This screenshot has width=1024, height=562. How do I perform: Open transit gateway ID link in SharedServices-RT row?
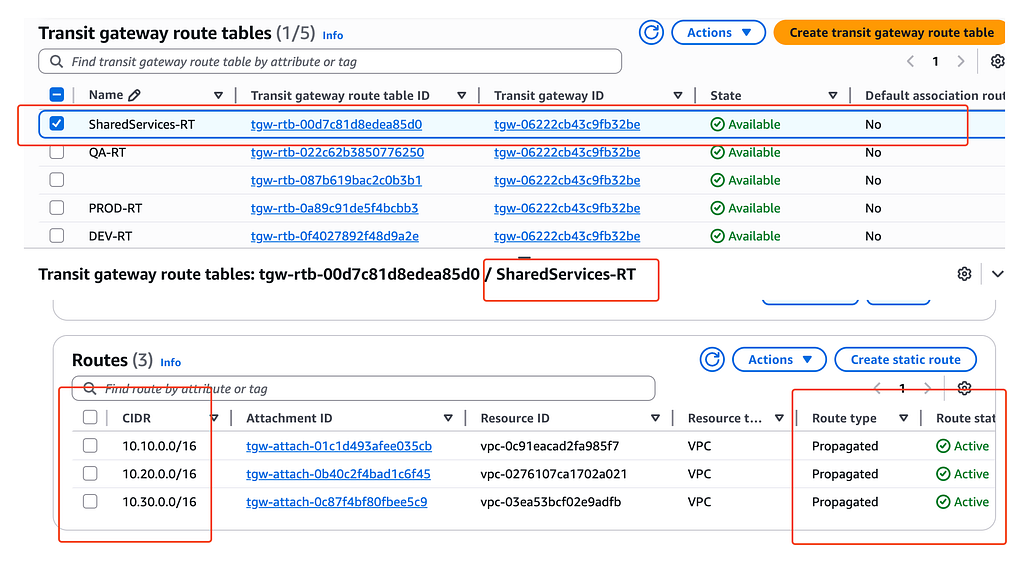[x=567, y=124]
